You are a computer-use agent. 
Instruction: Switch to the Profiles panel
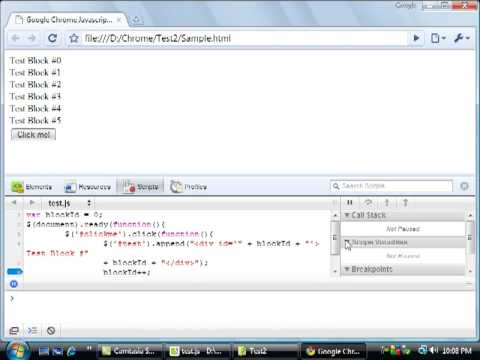(189, 187)
